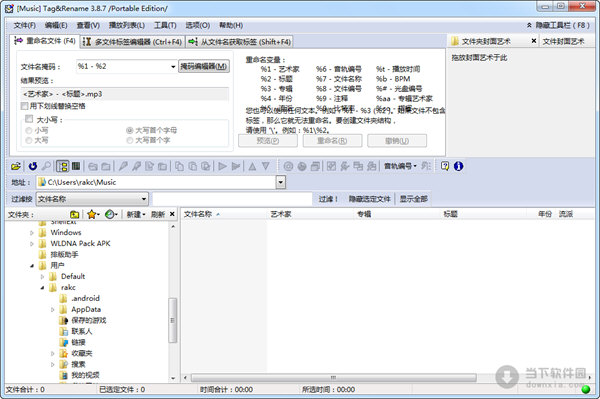Select the 大写 uppercase radio option
The image size is (600, 399).
coord(29,140)
